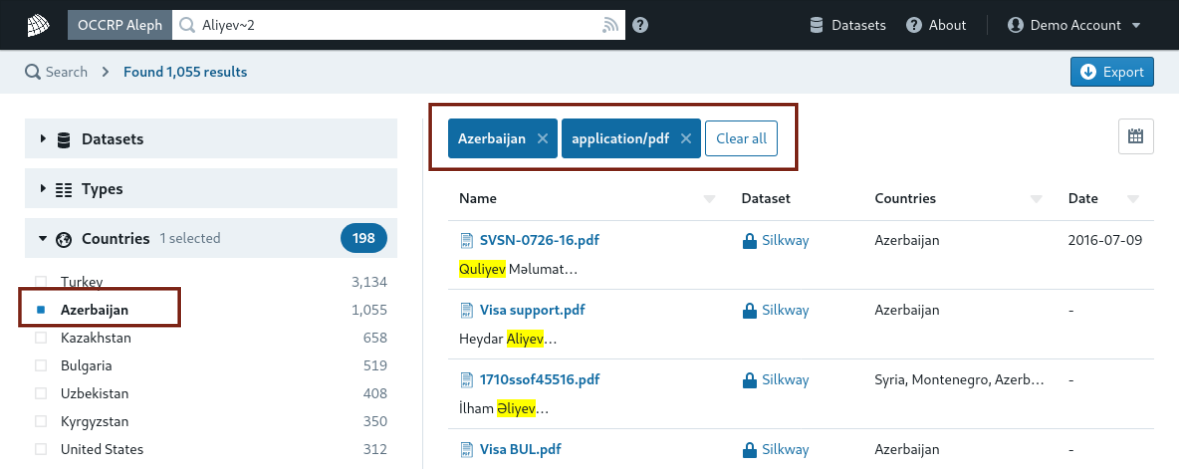Viewport: 1179px width, 469px height.
Task: Open Silkway dataset in Visa BUL.pdf row
Action: pos(786,449)
